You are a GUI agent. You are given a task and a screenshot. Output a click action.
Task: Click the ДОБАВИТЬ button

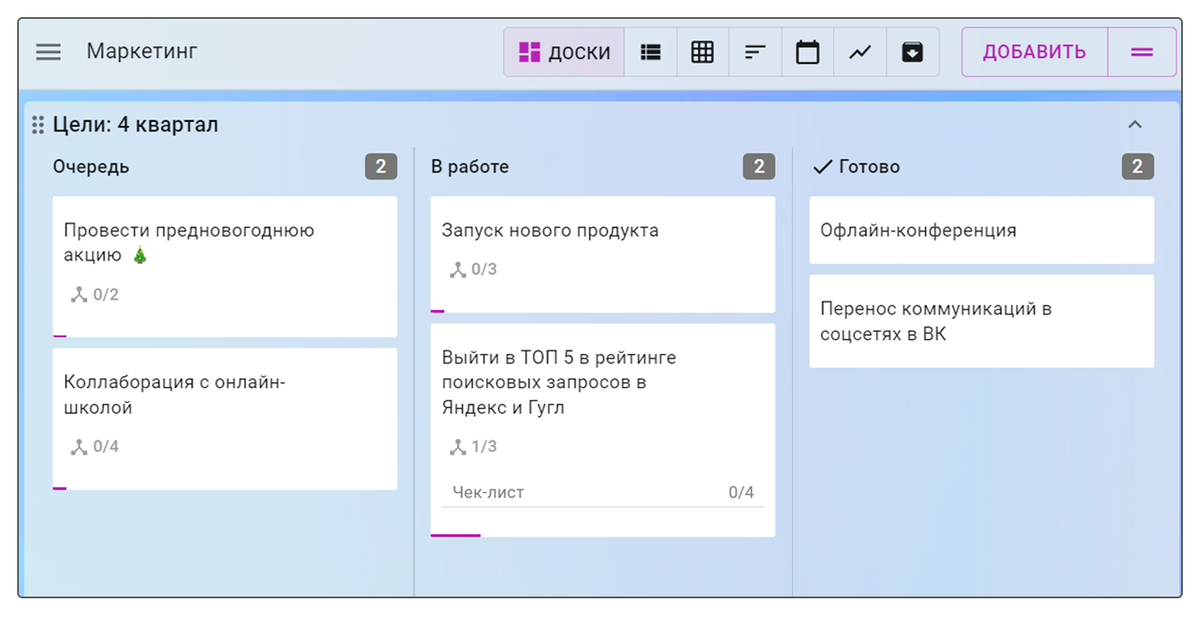[x=1034, y=52]
